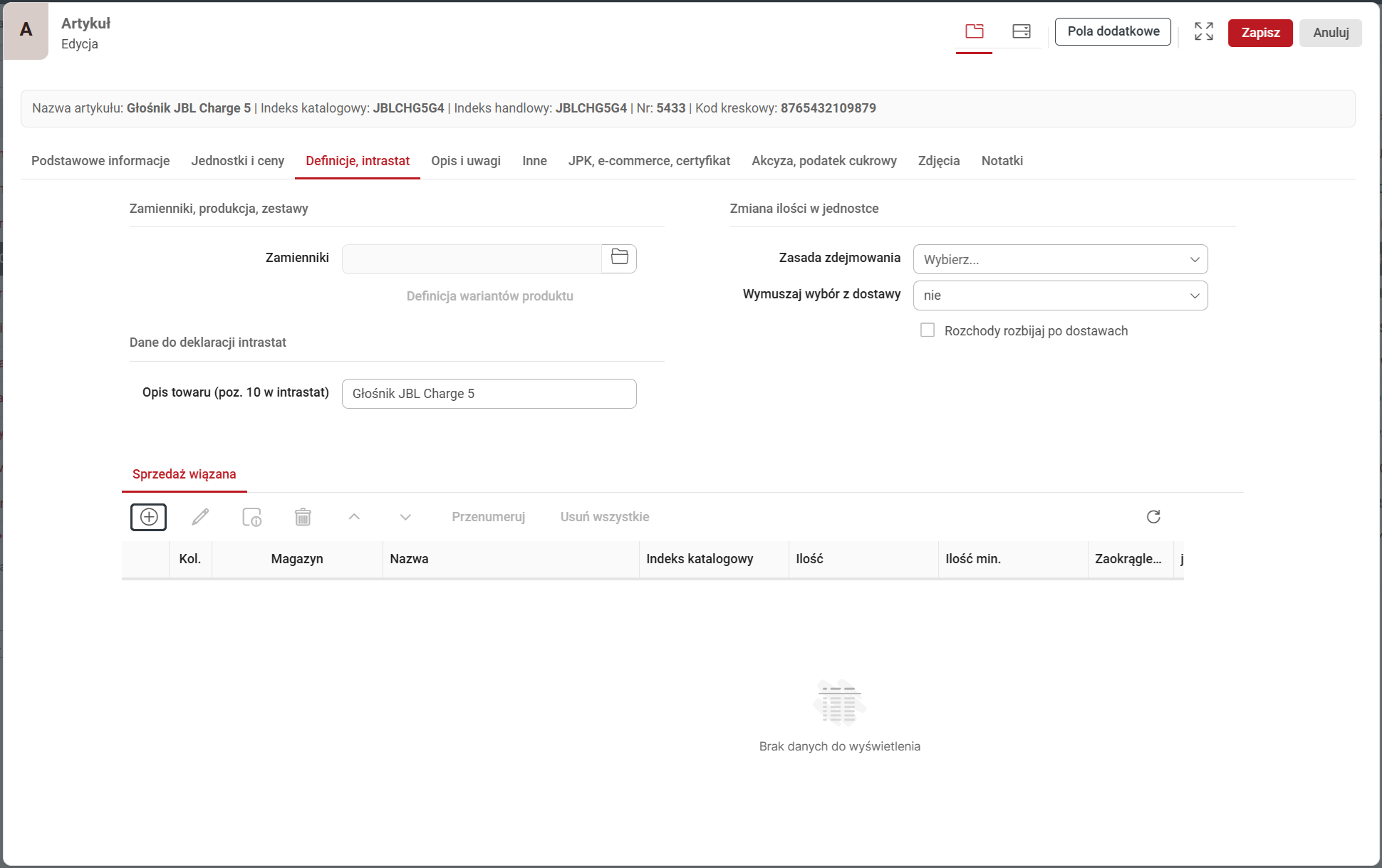The width and height of the screenshot is (1382, 868).
Task: Toggle the fullscreen expand icon
Action: click(x=1203, y=31)
